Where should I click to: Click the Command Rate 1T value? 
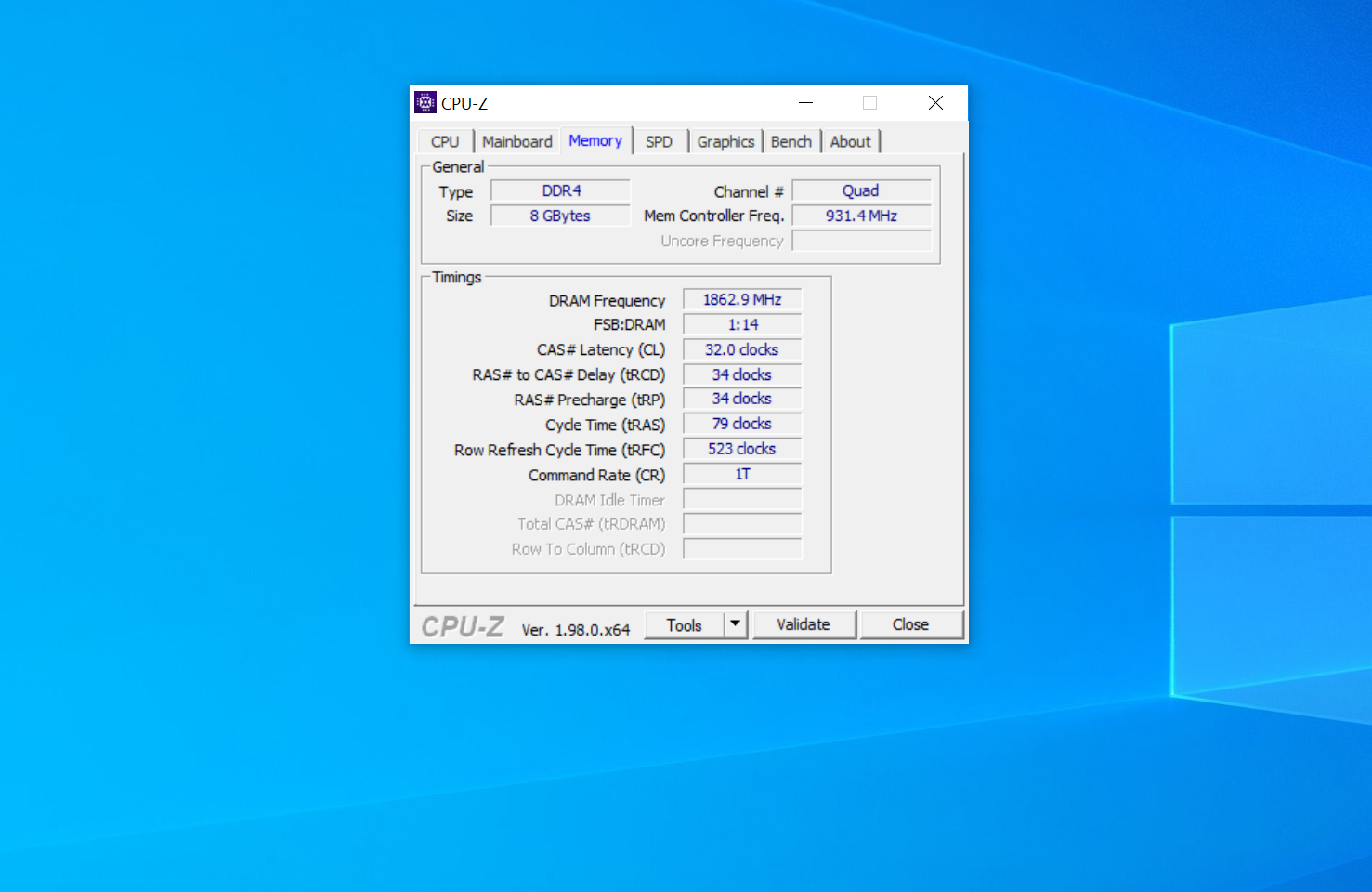(742, 475)
